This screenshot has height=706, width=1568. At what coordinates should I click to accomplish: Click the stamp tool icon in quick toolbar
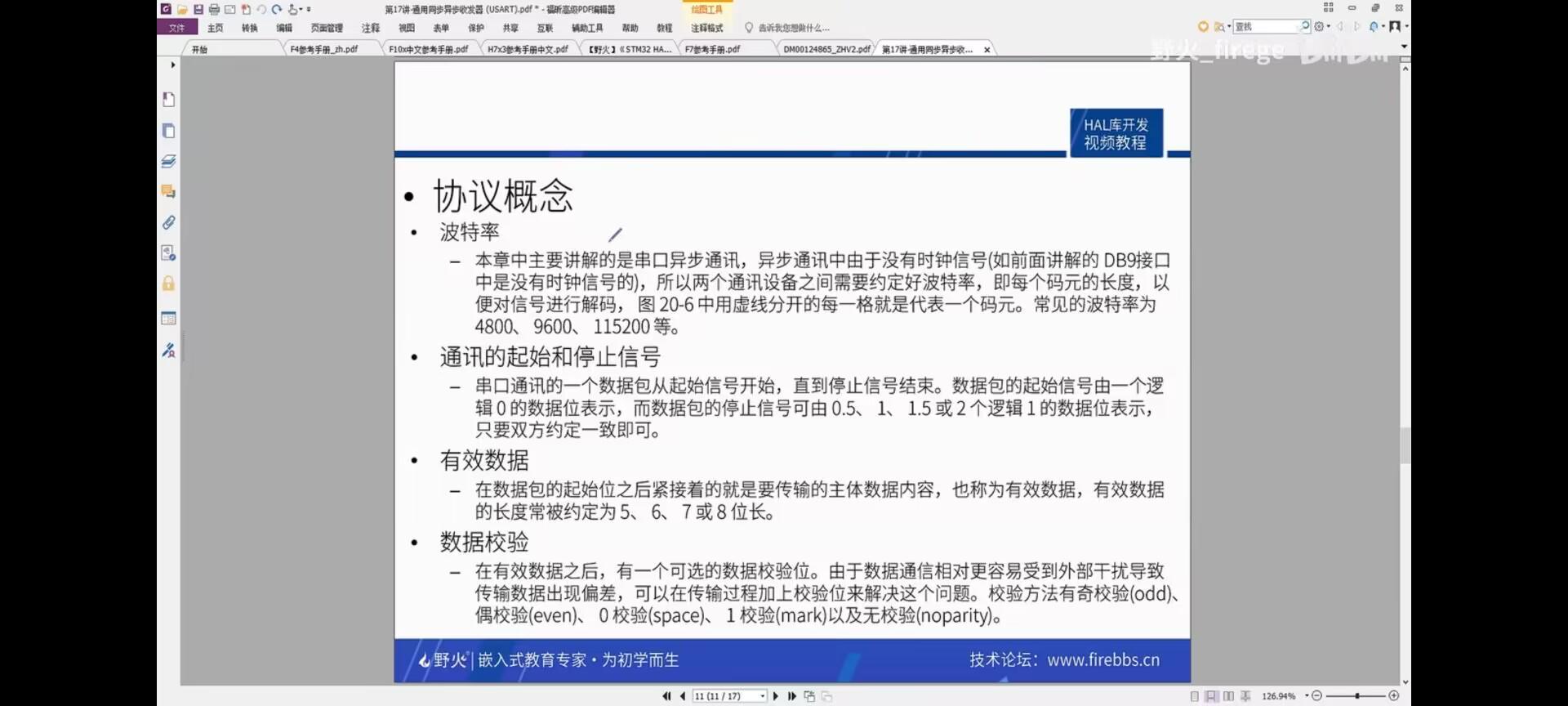(293, 9)
